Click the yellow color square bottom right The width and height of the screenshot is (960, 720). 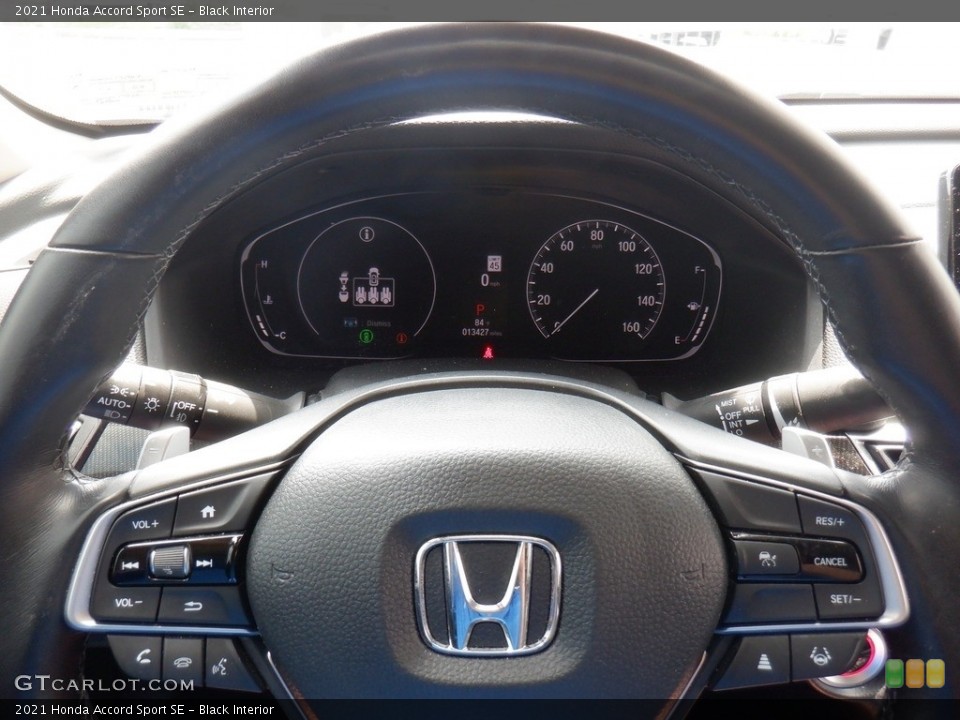935,673
